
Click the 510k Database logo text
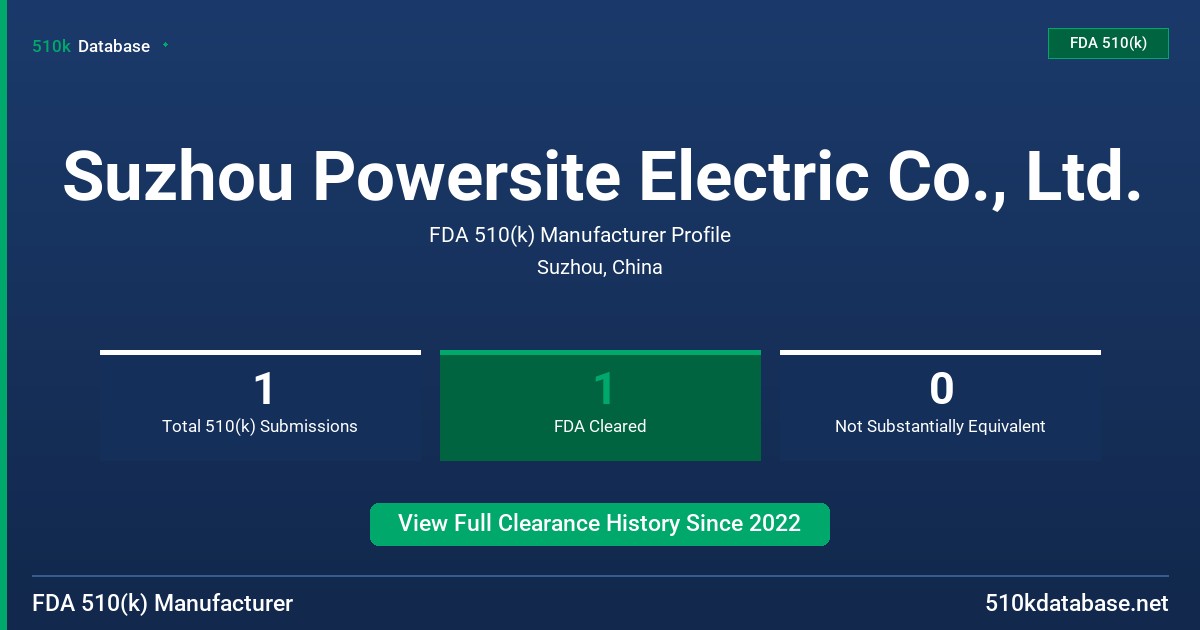pyautogui.click(x=91, y=46)
